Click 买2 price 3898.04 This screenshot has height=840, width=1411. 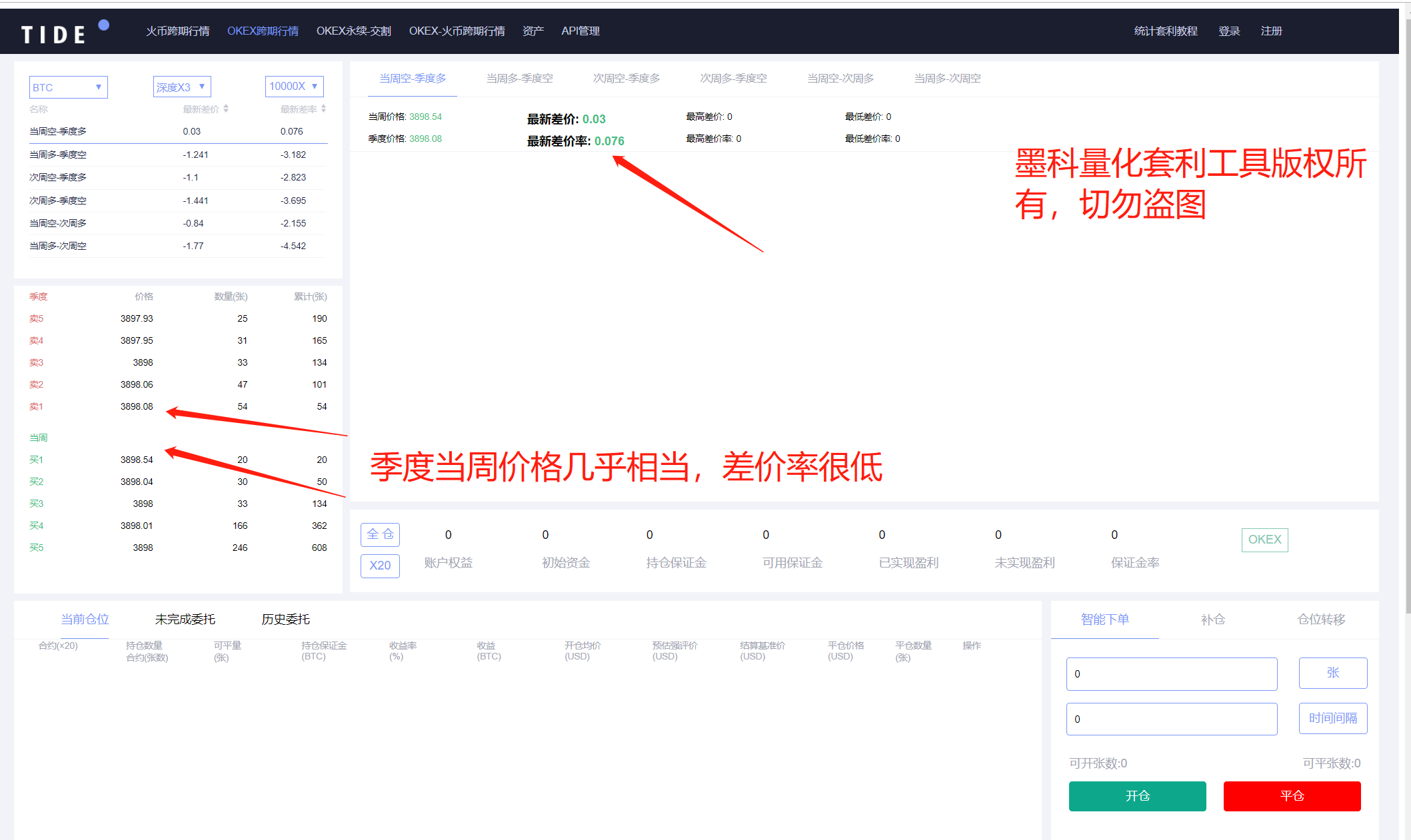pyautogui.click(x=137, y=482)
